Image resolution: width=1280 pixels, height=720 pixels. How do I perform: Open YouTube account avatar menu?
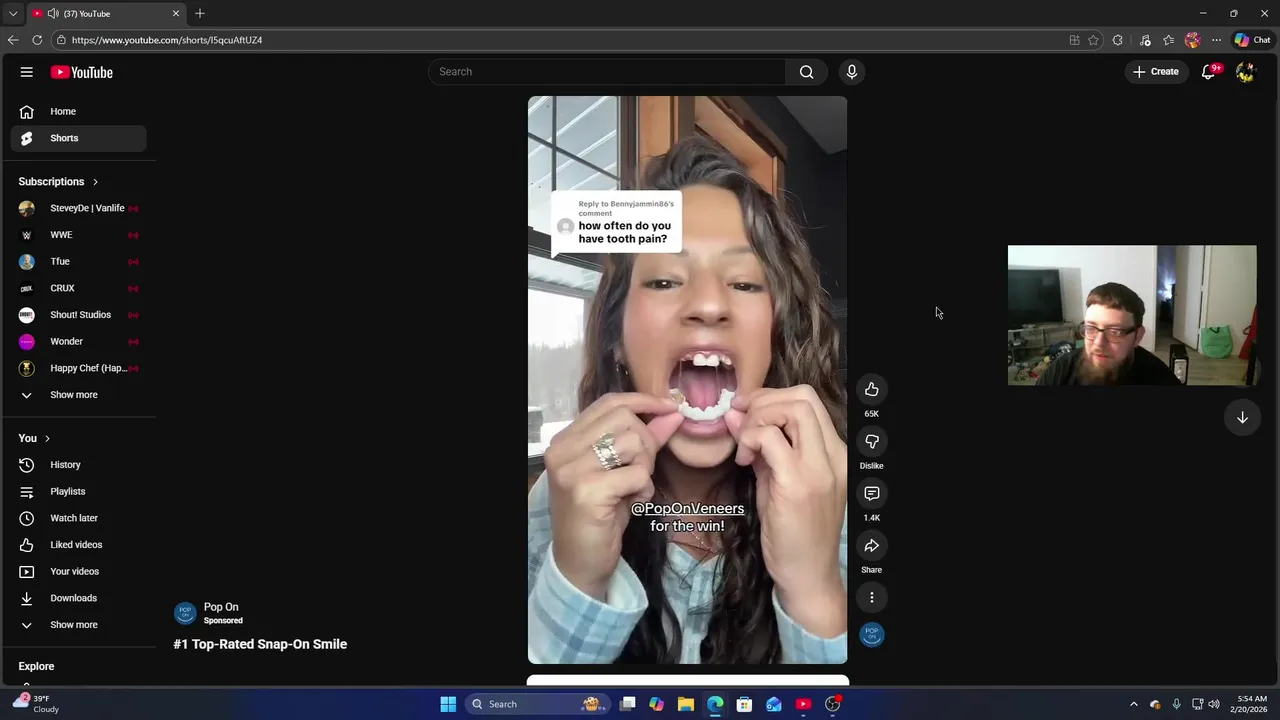[x=1245, y=72]
